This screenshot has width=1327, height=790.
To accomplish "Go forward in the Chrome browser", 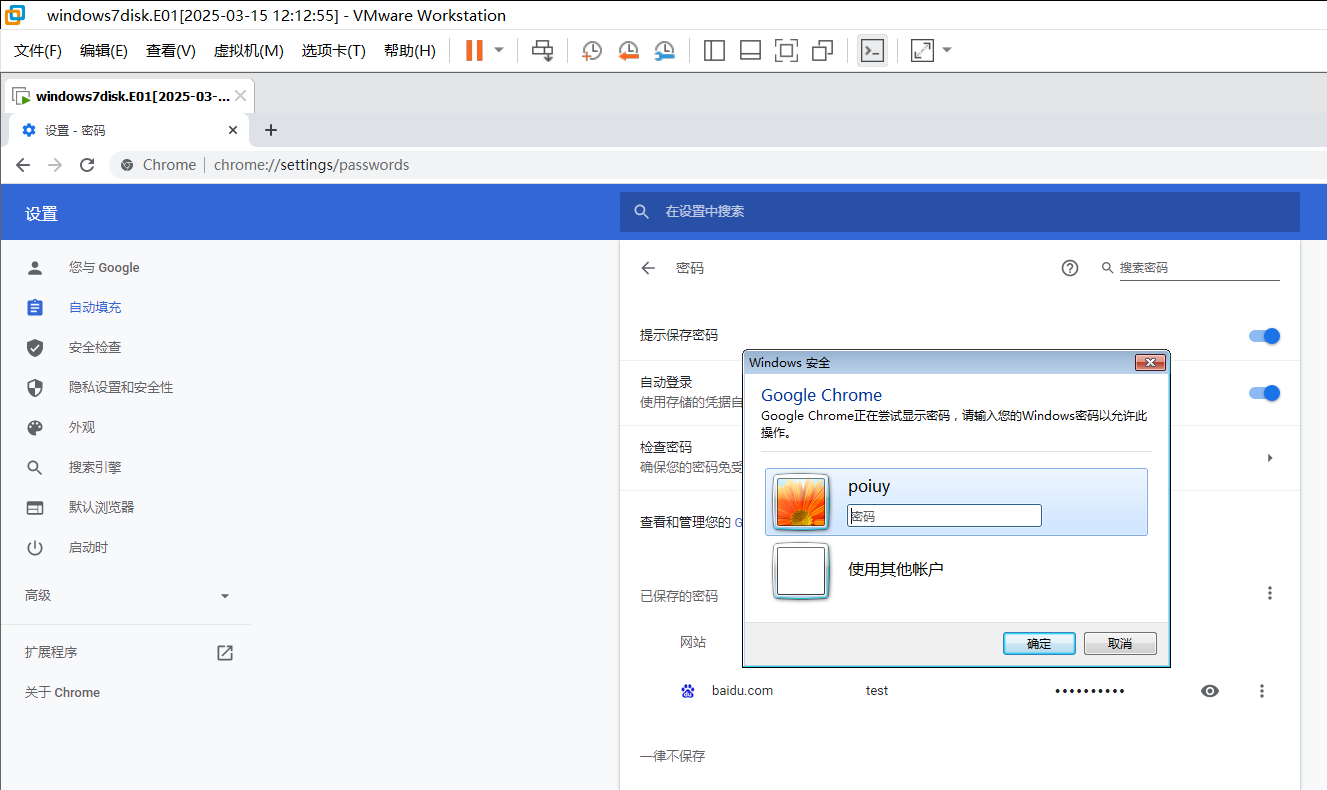I will [x=55, y=165].
